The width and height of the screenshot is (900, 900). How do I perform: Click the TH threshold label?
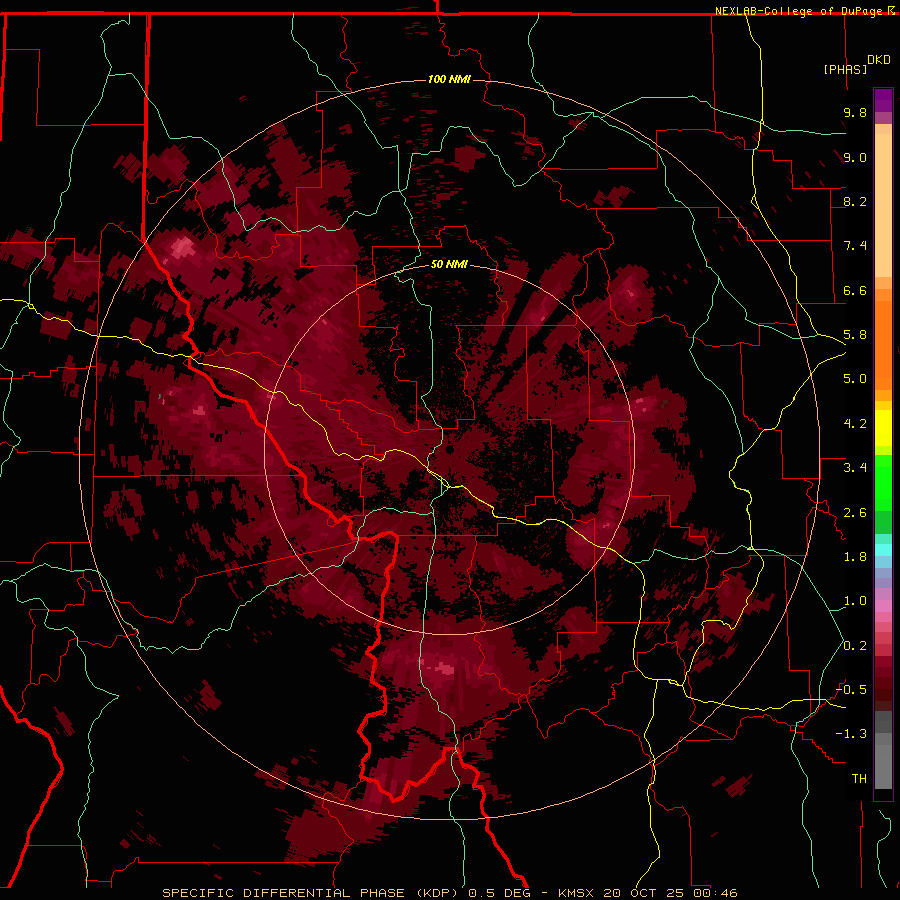pyautogui.click(x=859, y=779)
